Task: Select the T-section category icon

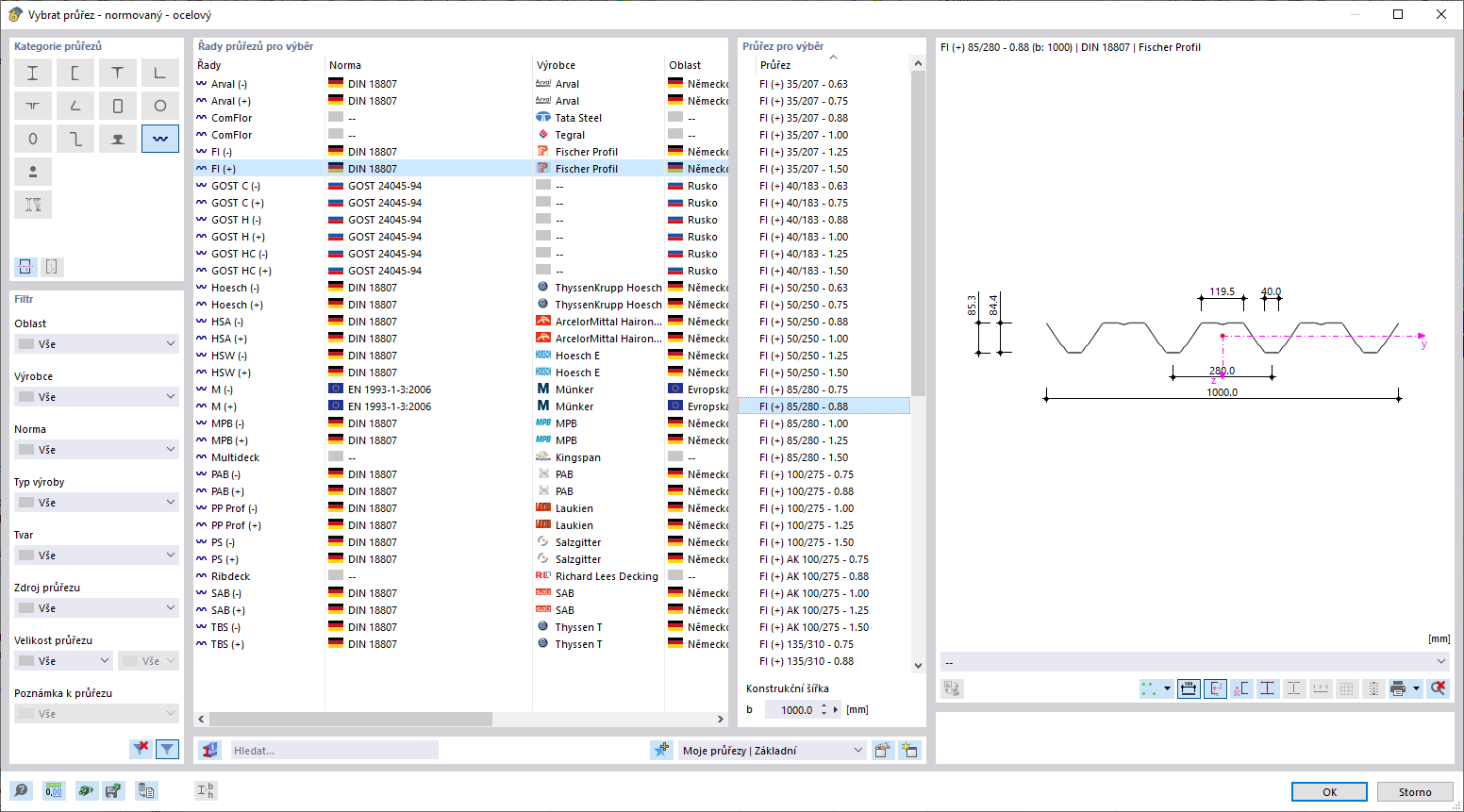Action: pos(118,73)
